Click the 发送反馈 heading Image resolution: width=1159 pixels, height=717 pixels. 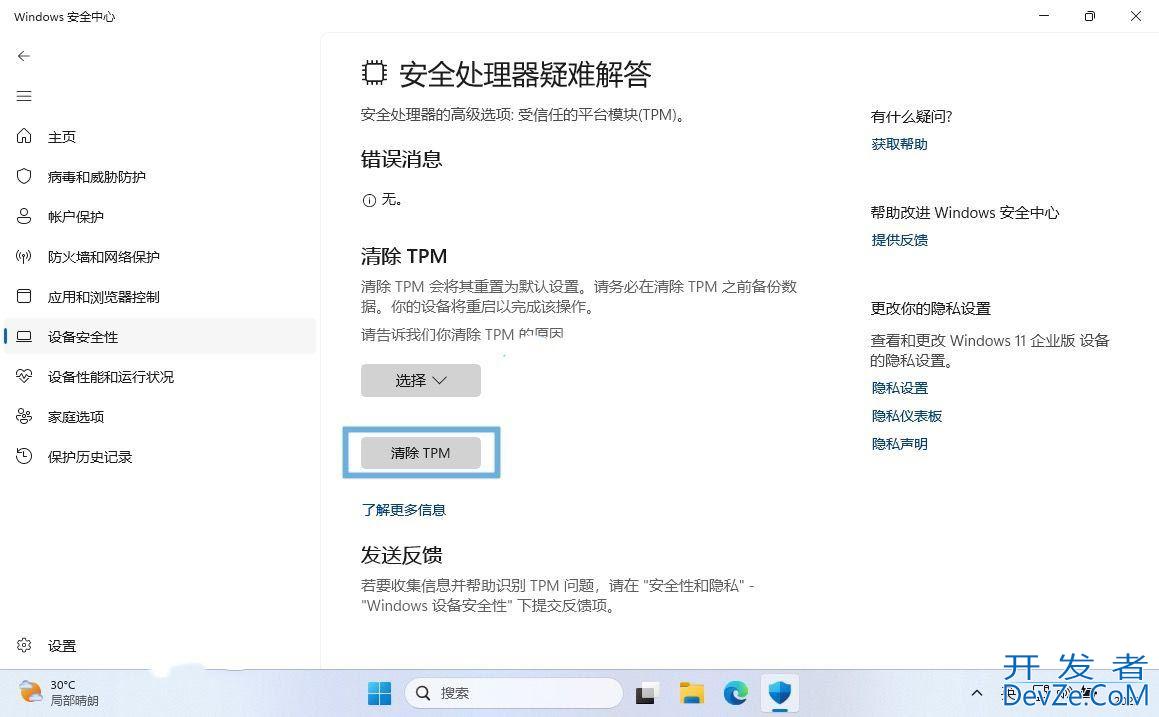coord(401,554)
